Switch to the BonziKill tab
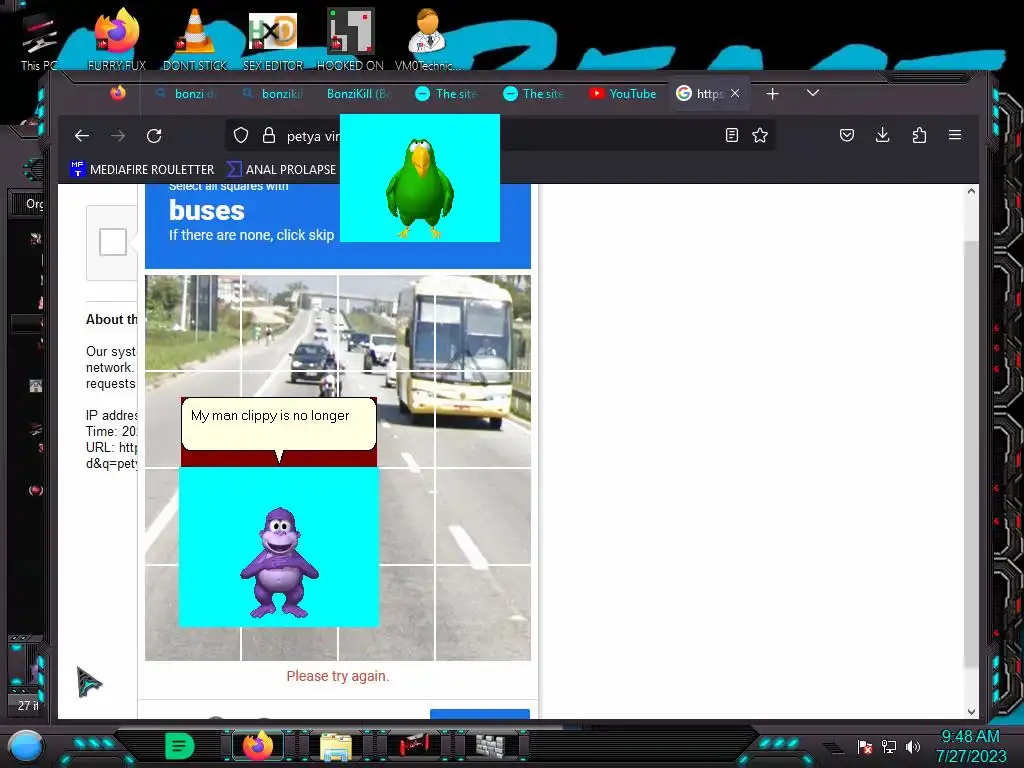This screenshot has height=768, width=1024. click(x=359, y=93)
